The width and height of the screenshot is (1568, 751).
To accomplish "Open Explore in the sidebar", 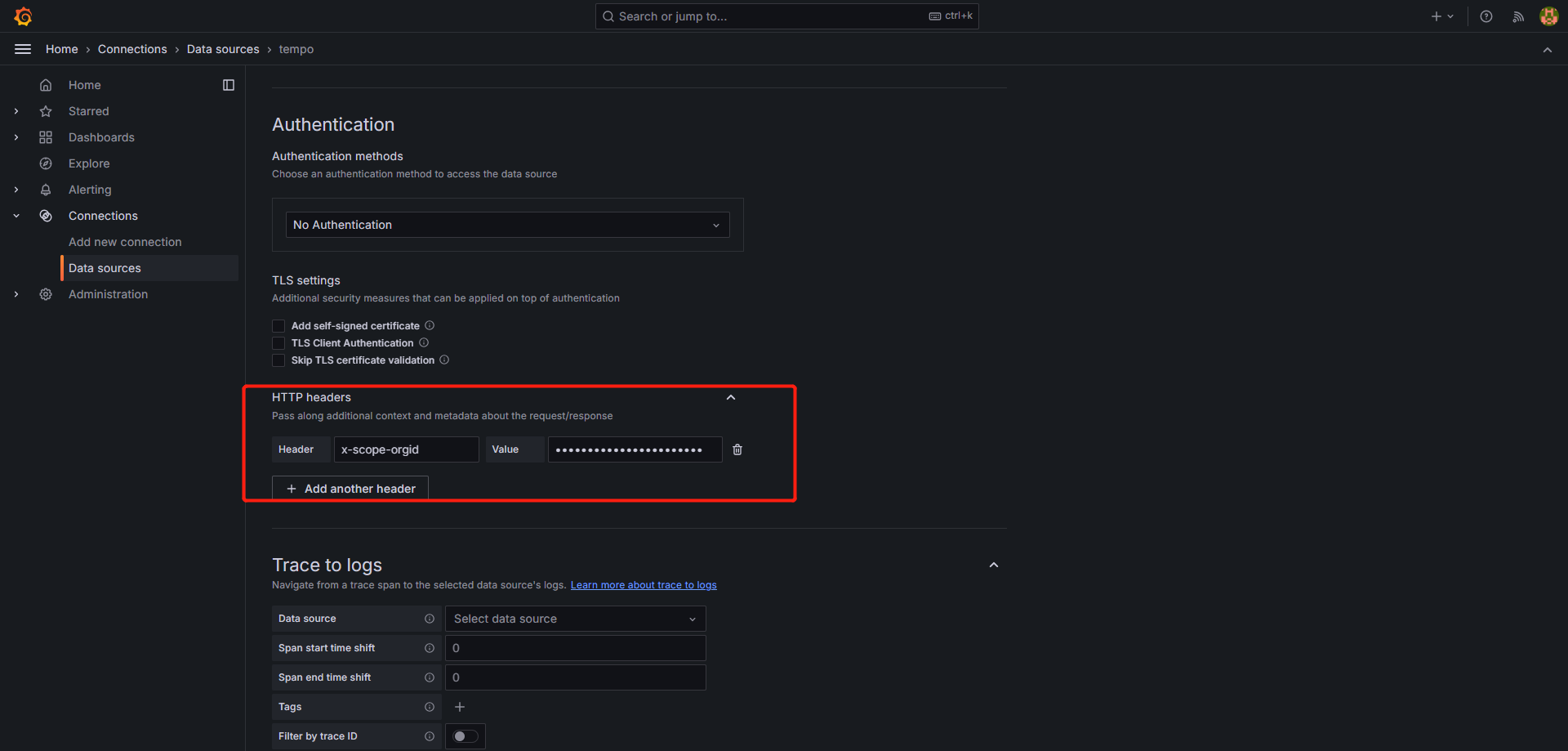I will click(89, 163).
